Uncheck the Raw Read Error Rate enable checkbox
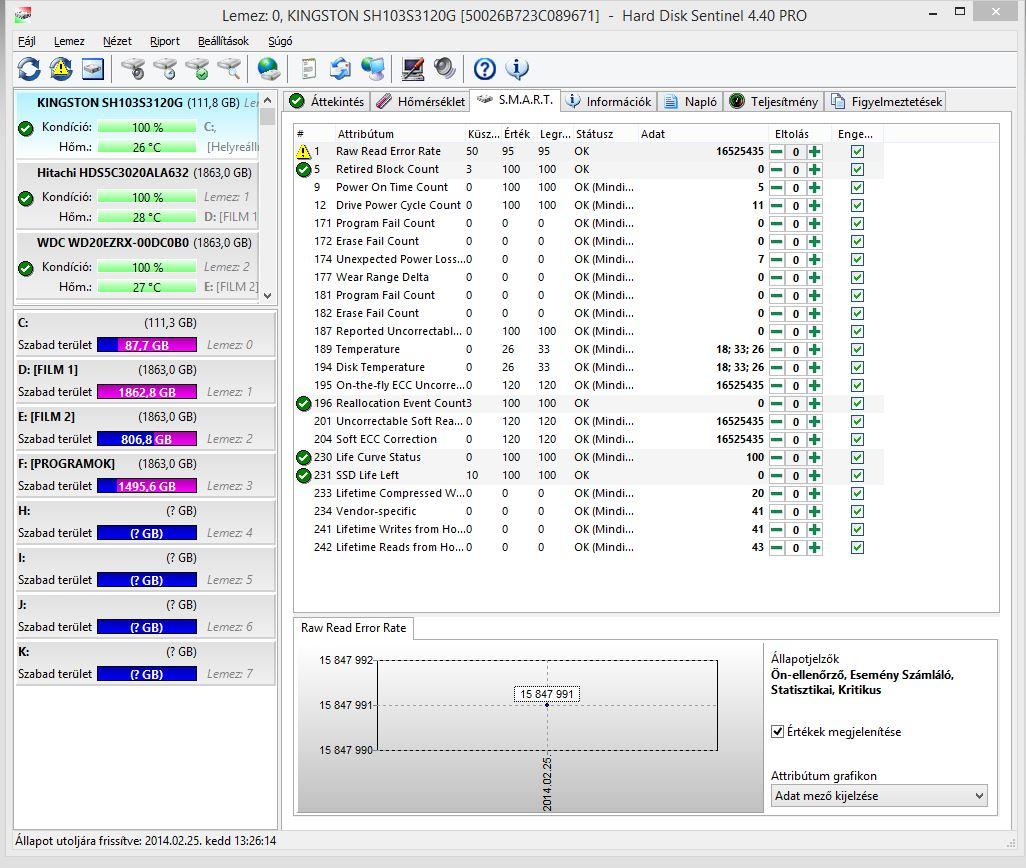The width and height of the screenshot is (1026, 868). click(x=857, y=152)
